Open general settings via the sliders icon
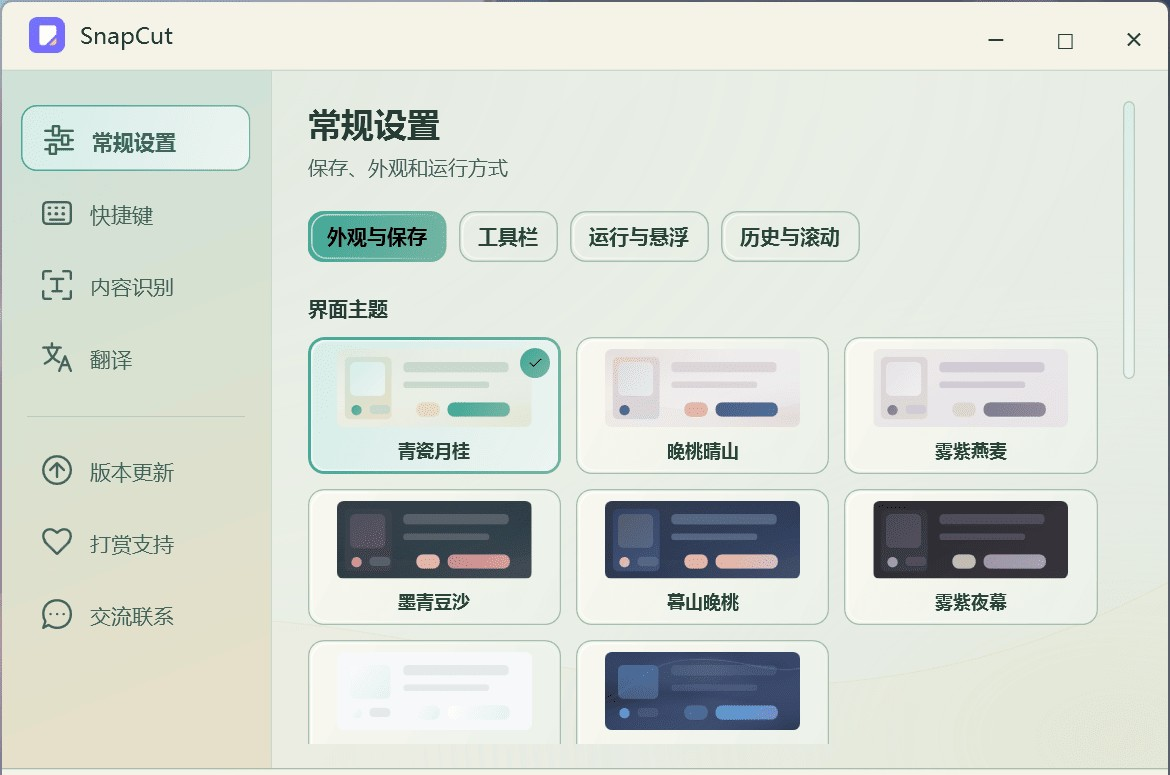The width and height of the screenshot is (1170, 775). click(x=58, y=139)
